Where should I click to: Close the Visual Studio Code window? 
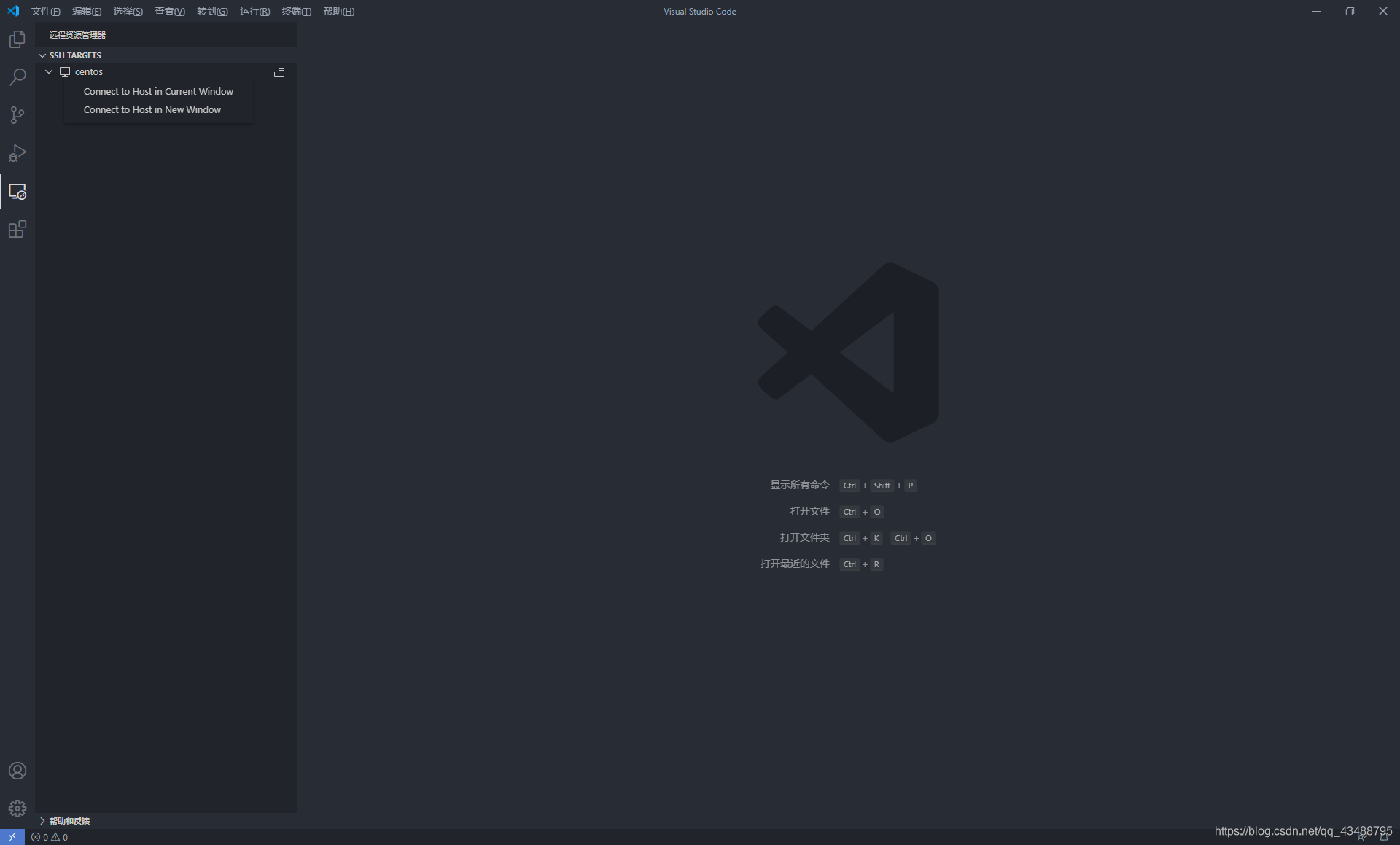(x=1383, y=11)
